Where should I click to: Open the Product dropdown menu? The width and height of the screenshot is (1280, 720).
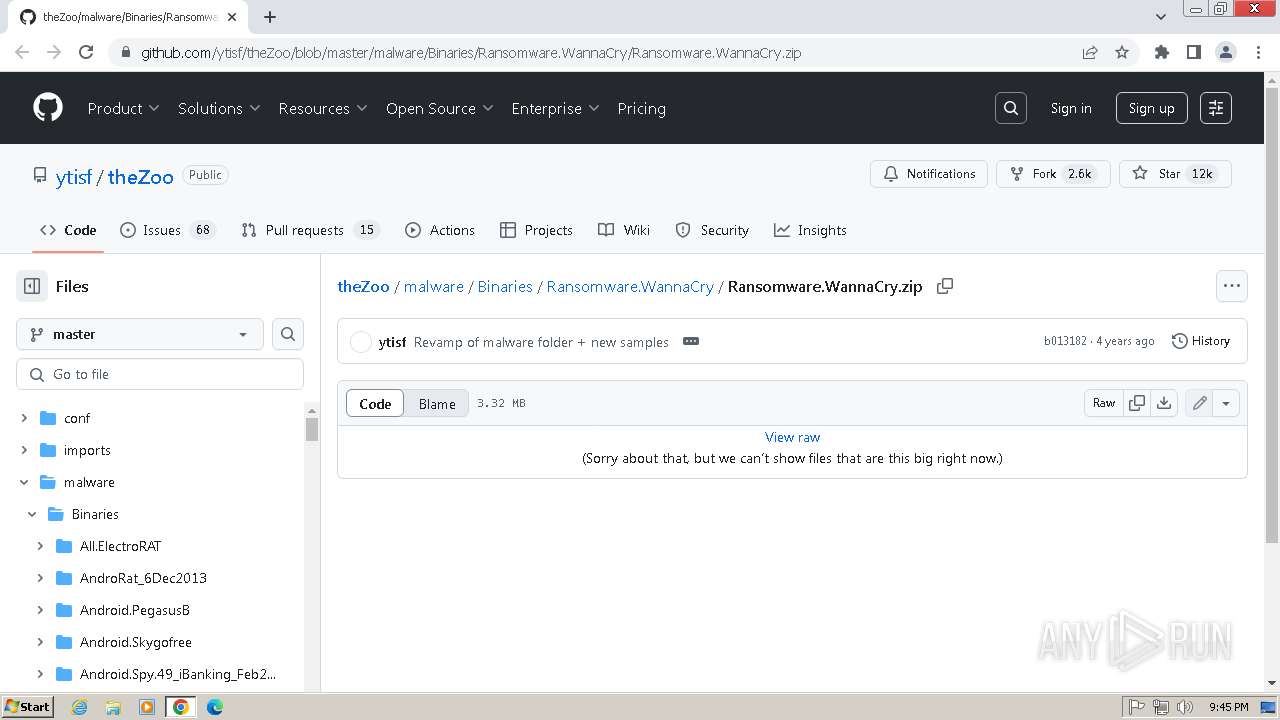click(124, 108)
